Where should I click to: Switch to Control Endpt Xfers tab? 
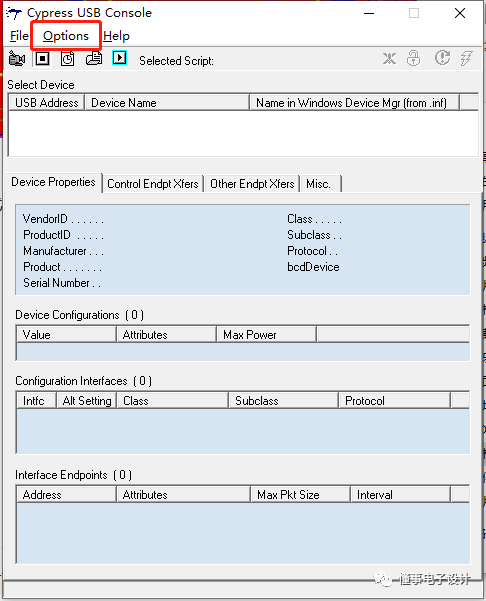click(153, 184)
